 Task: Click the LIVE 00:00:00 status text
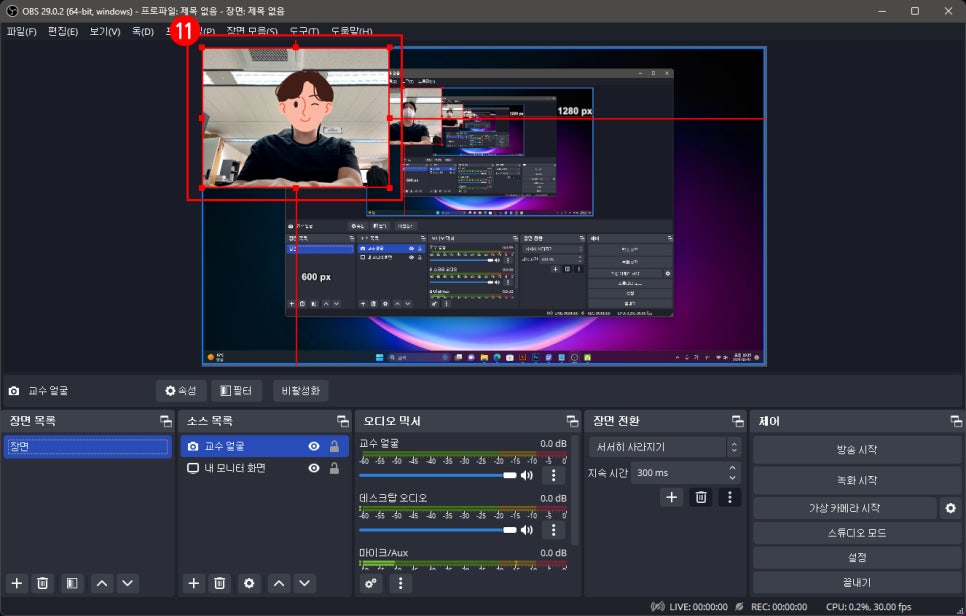698,607
